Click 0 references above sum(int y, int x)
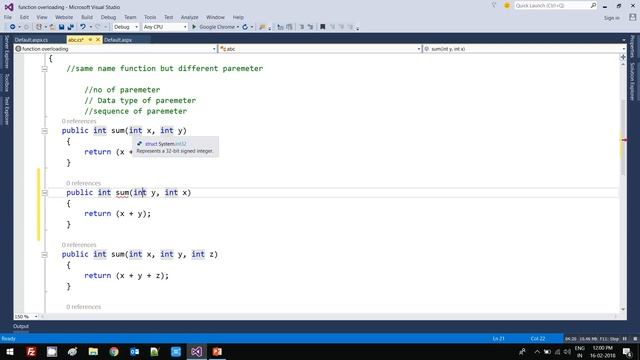This screenshot has width=640, height=360. pyautogui.click(x=83, y=183)
